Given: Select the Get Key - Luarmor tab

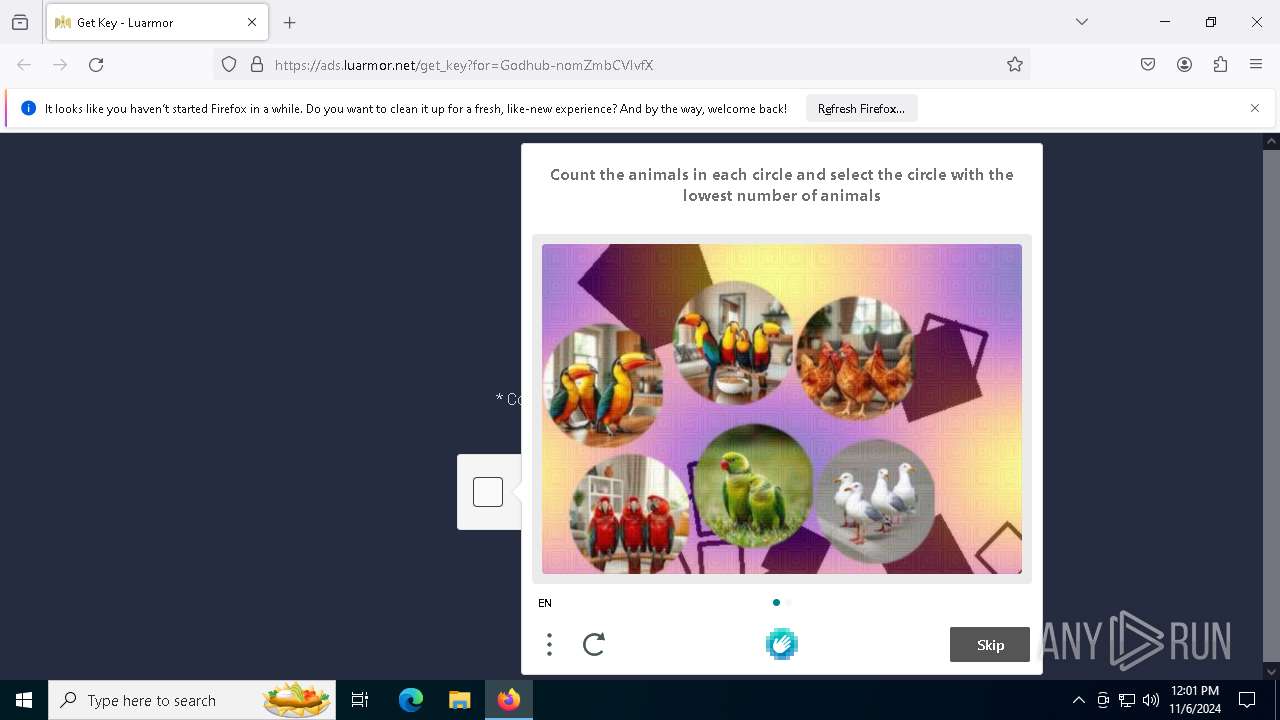Looking at the screenshot, I should 157,22.
